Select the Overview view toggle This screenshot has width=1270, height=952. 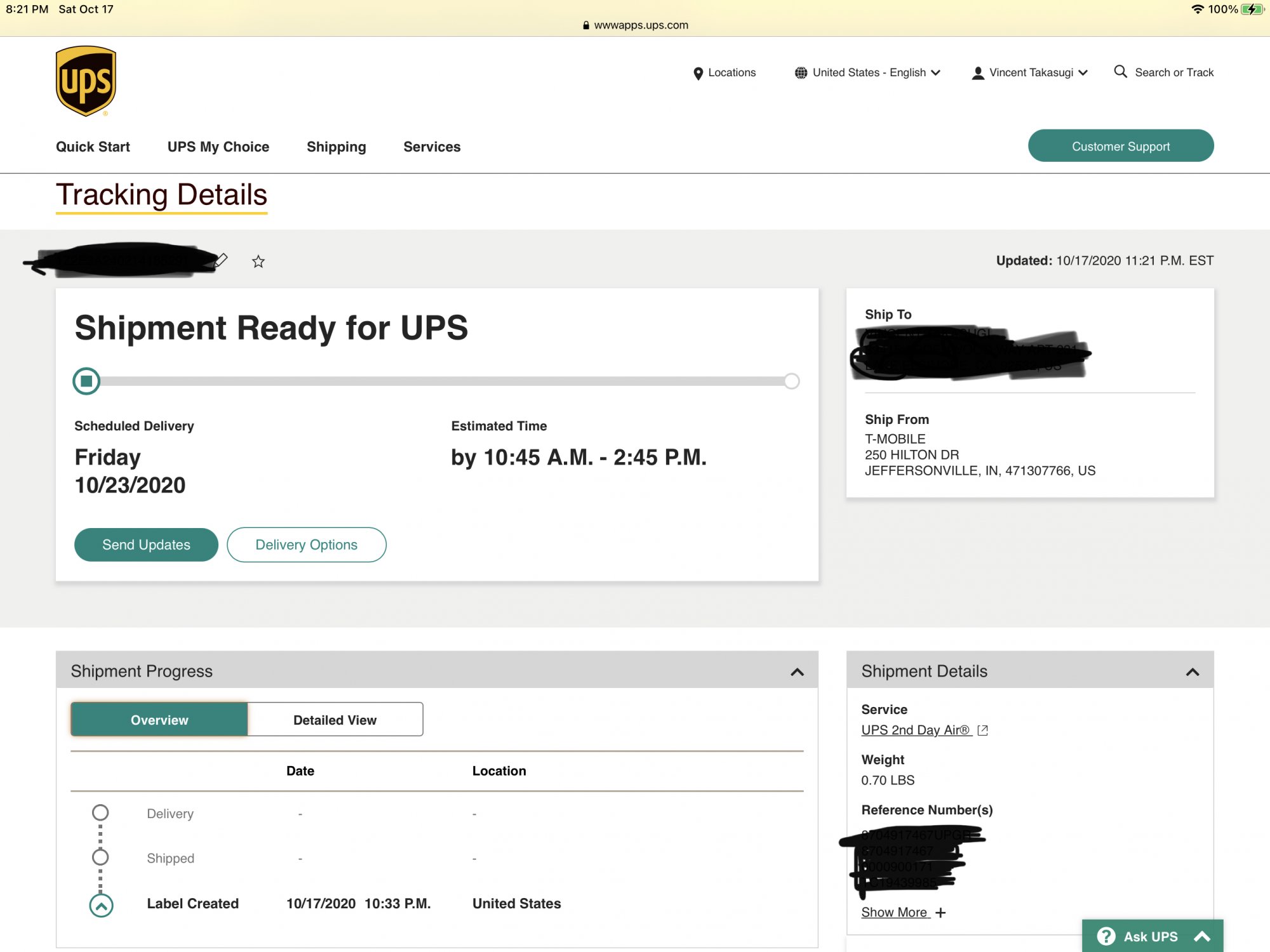[x=159, y=720]
